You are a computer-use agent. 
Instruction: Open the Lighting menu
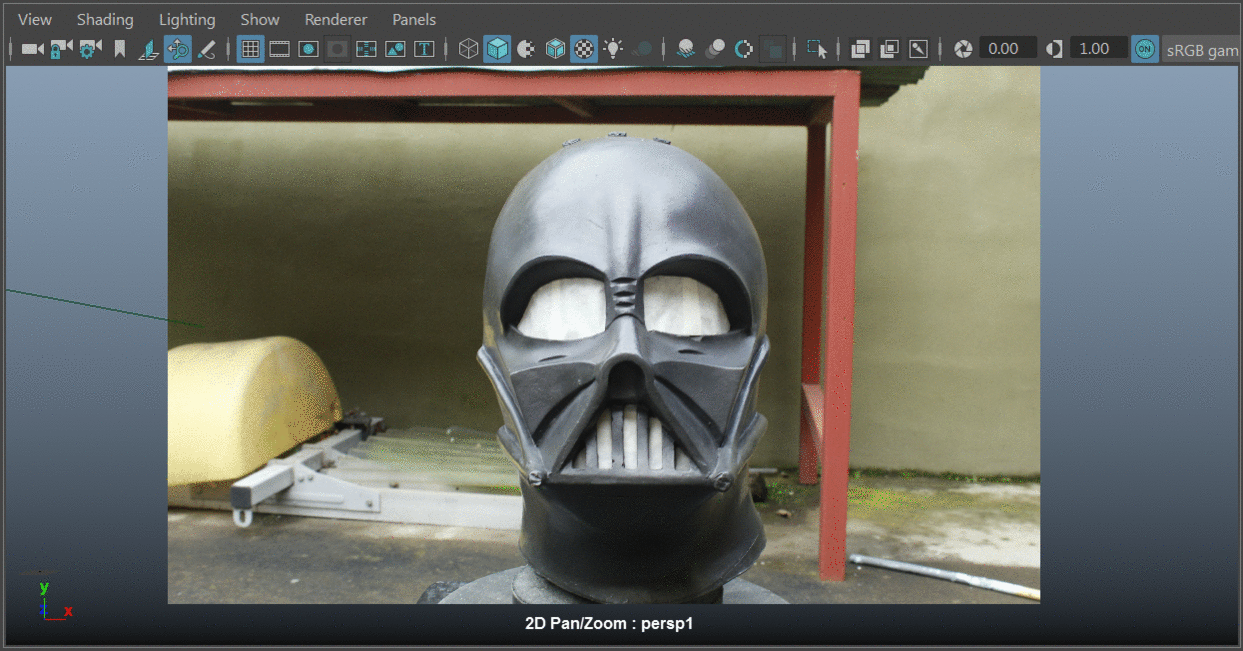187,19
